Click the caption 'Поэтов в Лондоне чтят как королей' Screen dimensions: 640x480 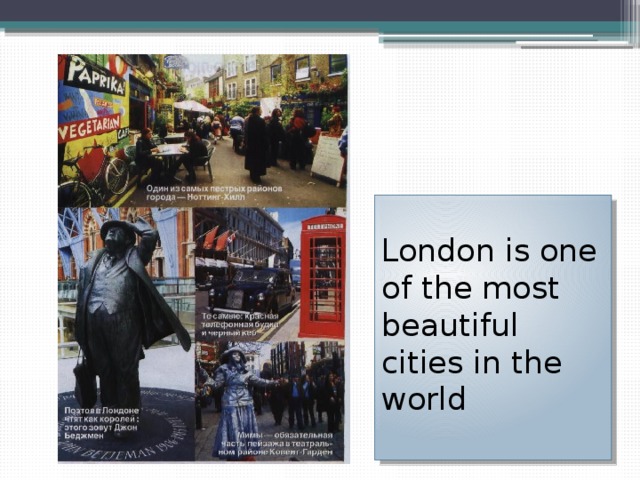(102, 423)
